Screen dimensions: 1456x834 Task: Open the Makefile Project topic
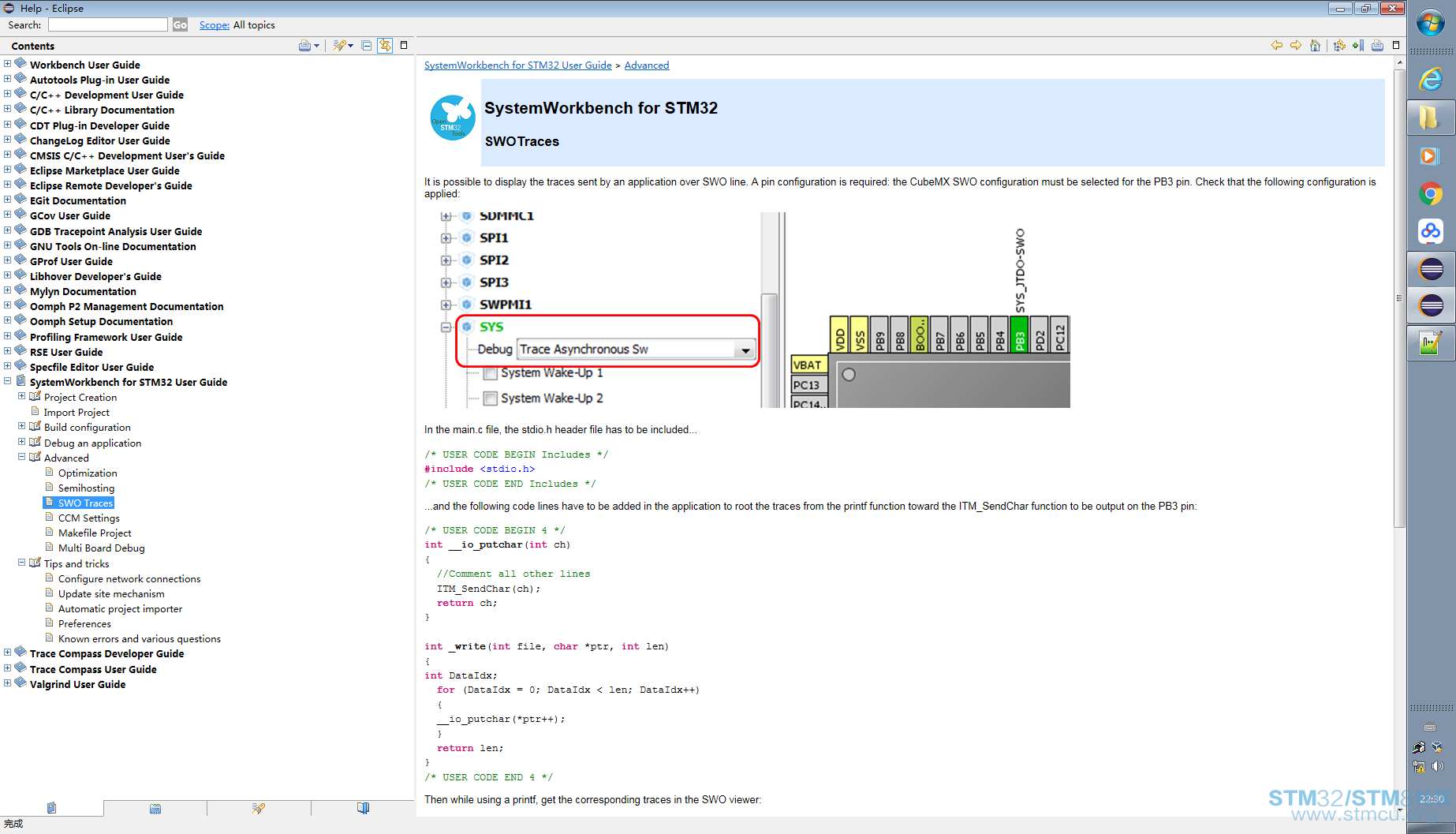tap(95, 533)
